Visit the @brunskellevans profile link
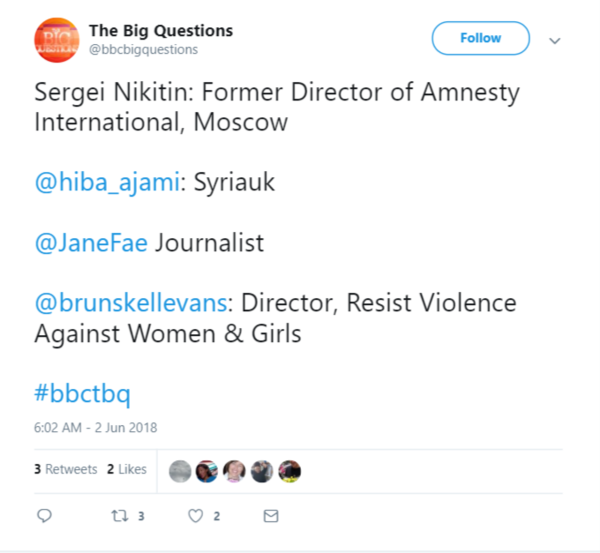The image size is (600, 553). [x=129, y=302]
